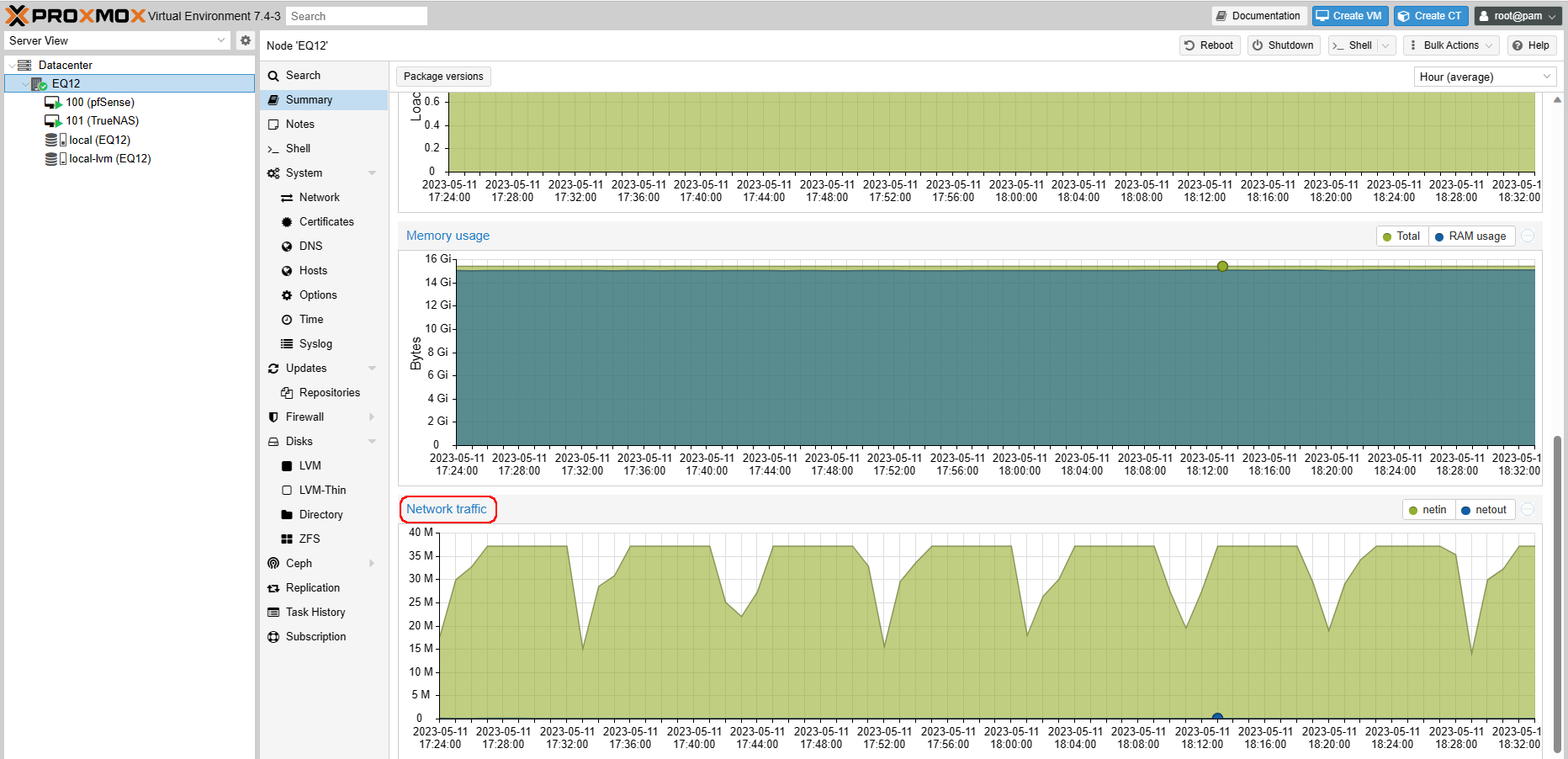Viewport: 1568px width, 759px height.
Task: Click the Proxmox logo
Action: (76, 15)
